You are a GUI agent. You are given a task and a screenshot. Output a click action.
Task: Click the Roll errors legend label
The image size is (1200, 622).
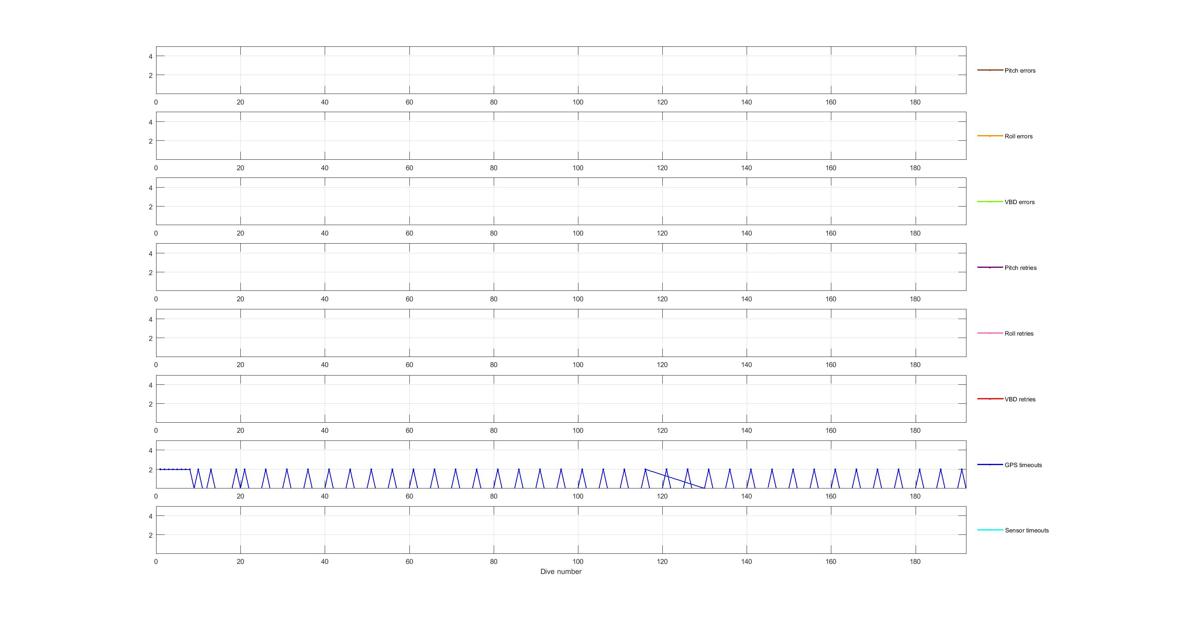pyautogui.click(x=1018, y=136)
